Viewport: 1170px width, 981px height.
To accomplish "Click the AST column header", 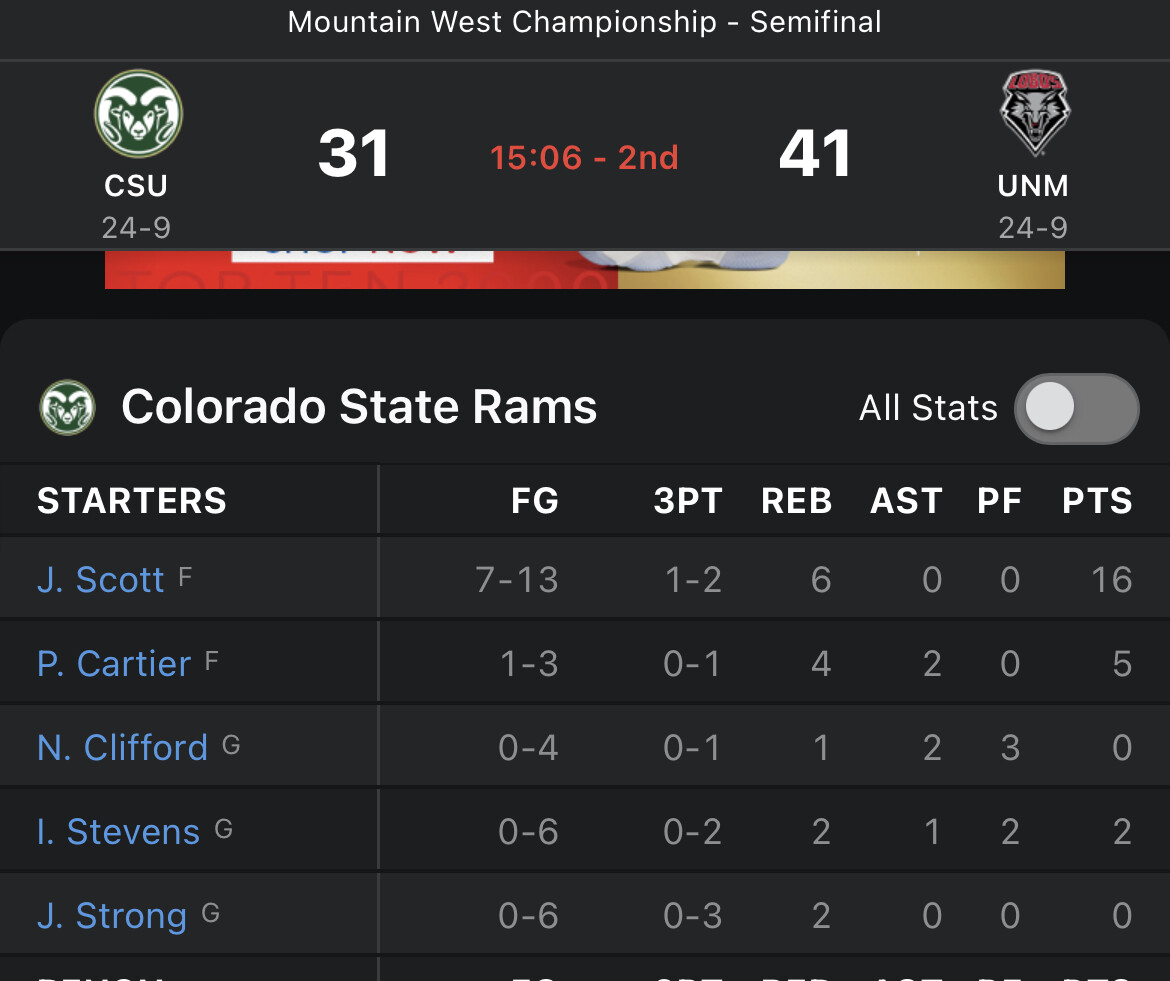I will (x=906, y=501).
